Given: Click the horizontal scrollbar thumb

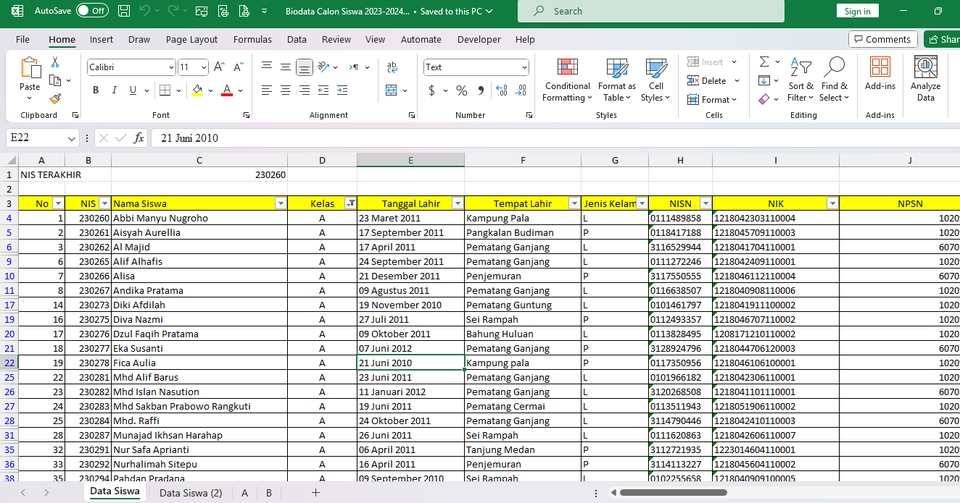Looking at the screenshot, I should [673, 492].
